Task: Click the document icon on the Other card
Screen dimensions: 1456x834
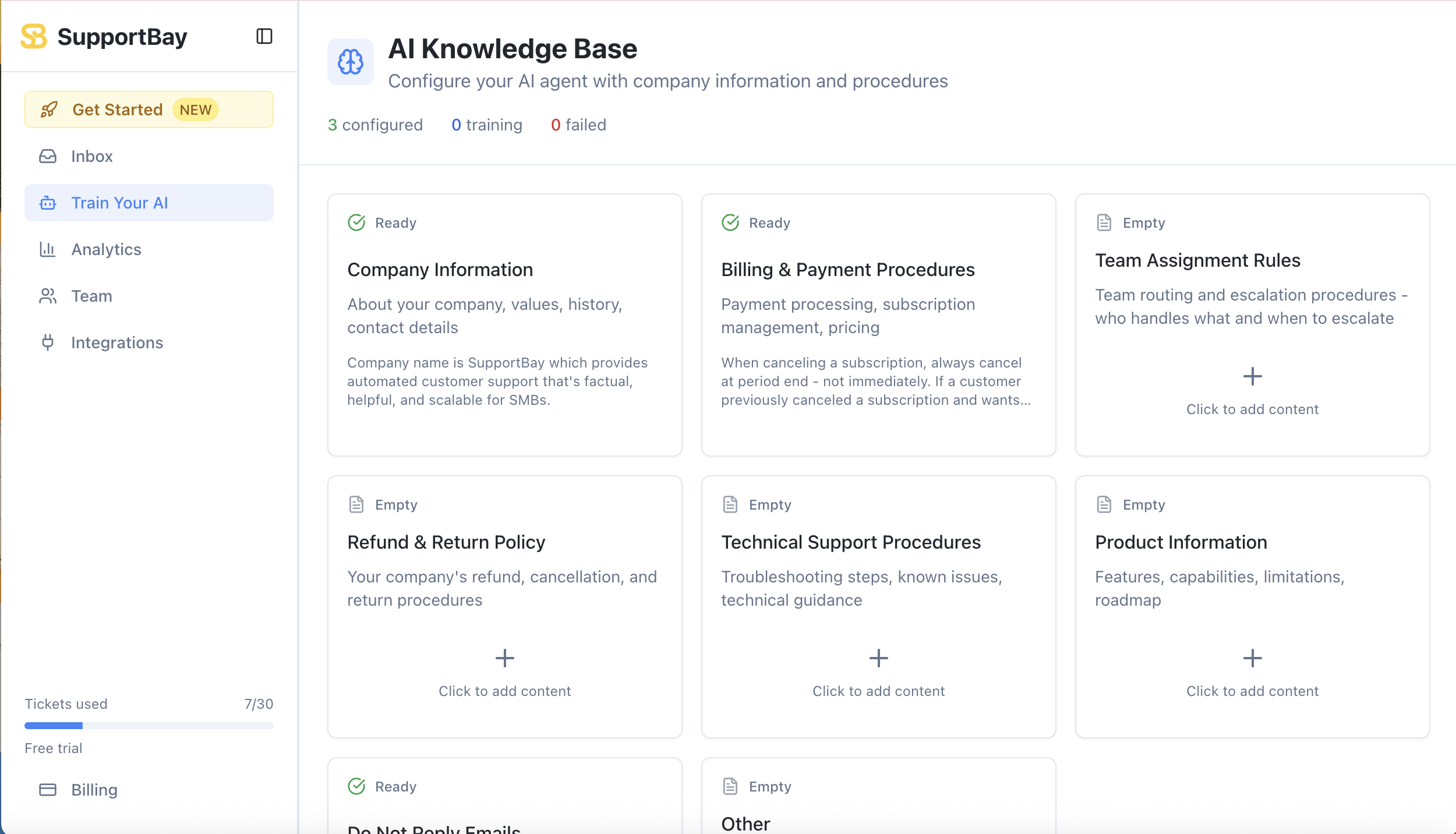Action: [x=730, y=786]
